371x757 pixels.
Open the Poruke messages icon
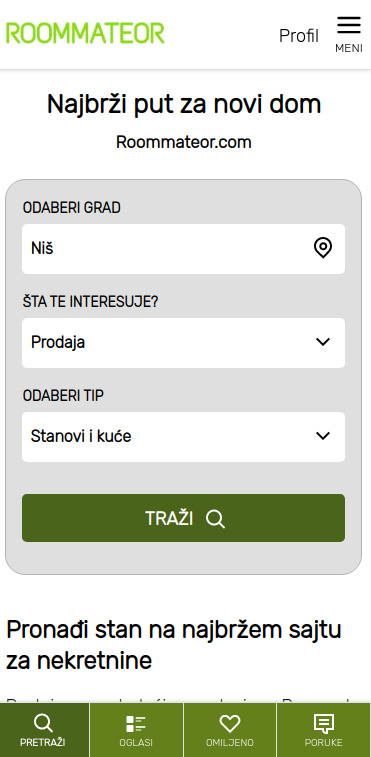click(x=323, y=724)
